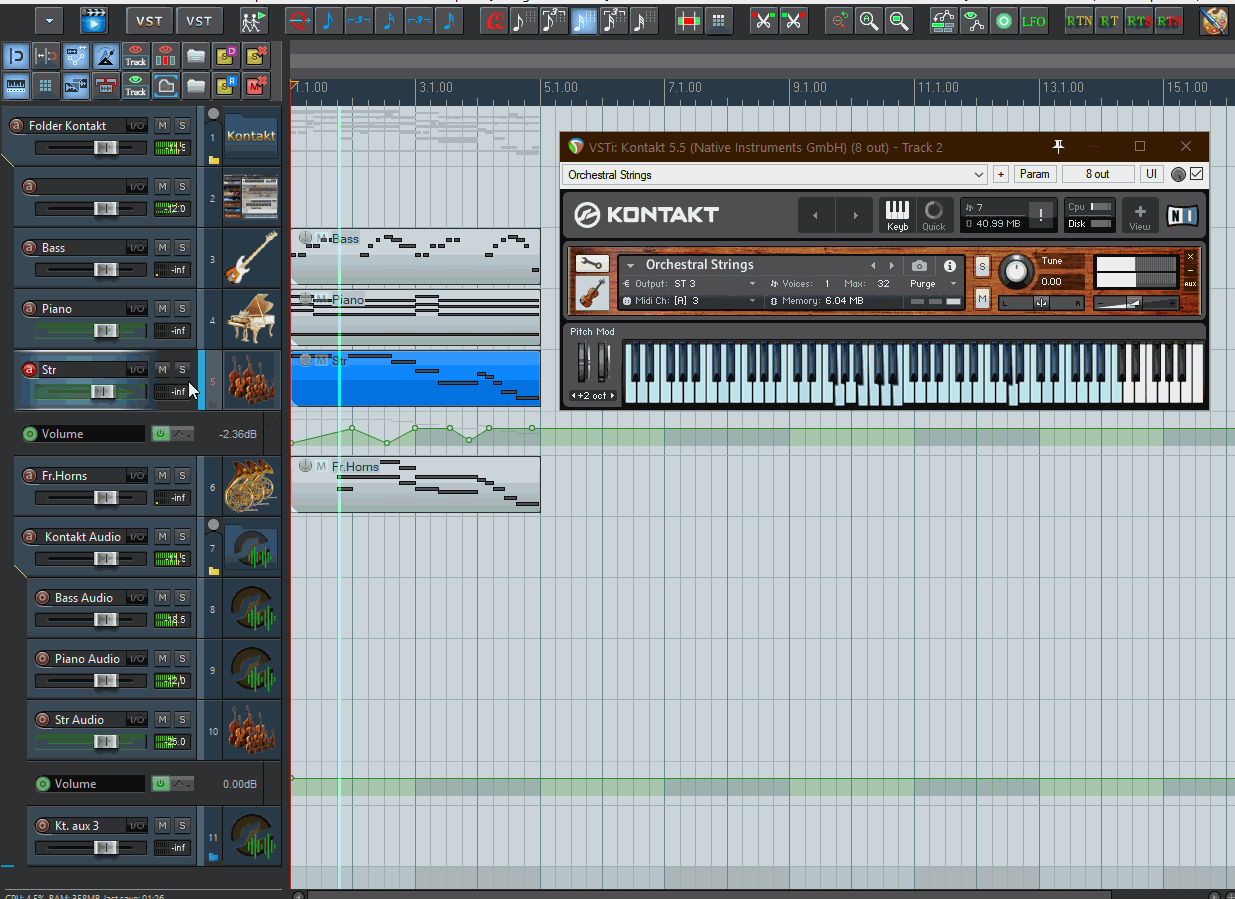Select the Str MIDI item on timeline
Viewport: 1235px width, 899px height.
click(415, 378)
